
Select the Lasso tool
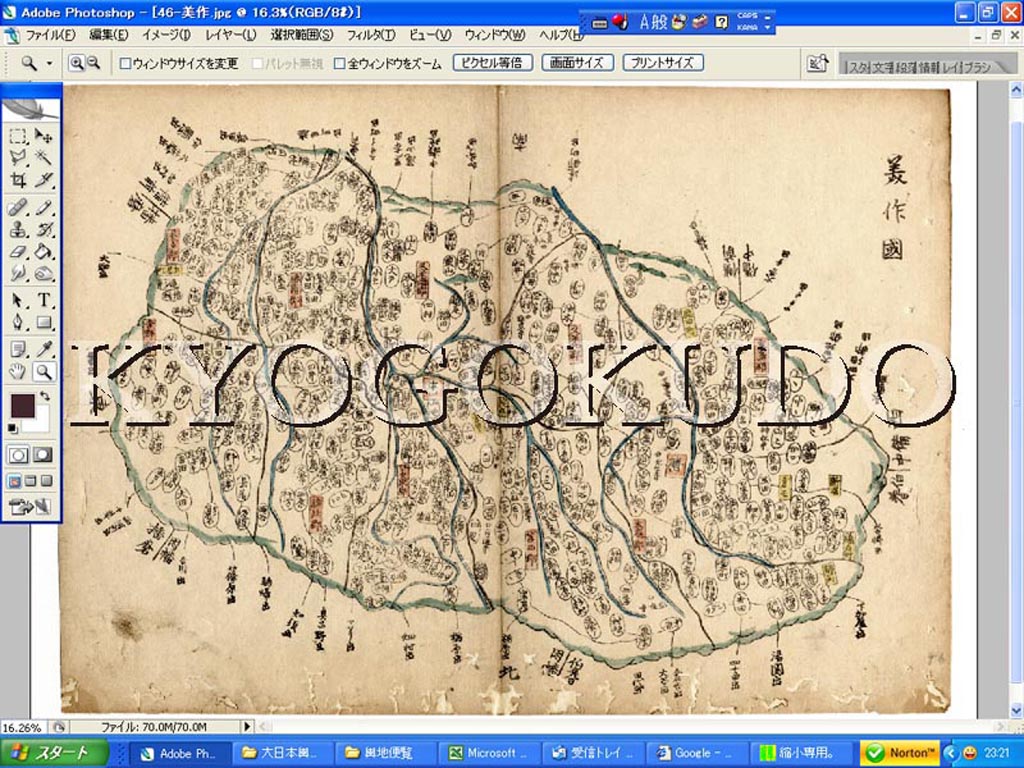pos(18,157)
